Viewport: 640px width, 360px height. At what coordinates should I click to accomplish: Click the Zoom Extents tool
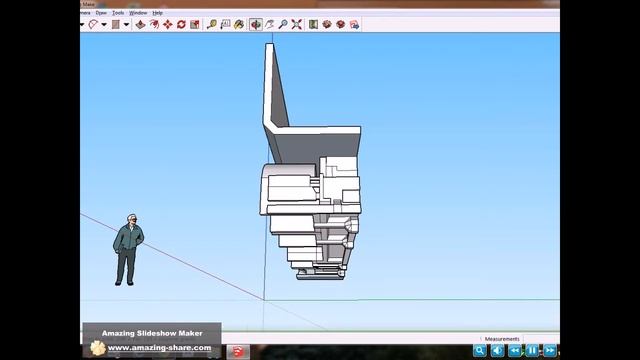(x=297, y=24)
